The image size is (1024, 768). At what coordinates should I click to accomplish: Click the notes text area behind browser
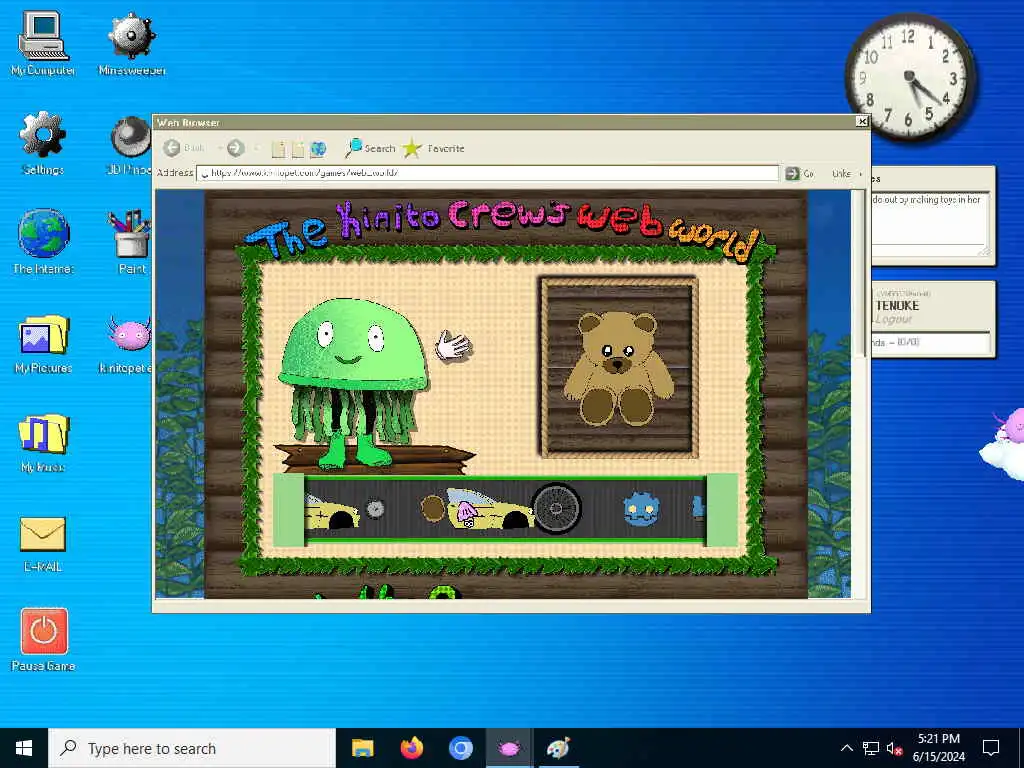(x=930, y=223)
